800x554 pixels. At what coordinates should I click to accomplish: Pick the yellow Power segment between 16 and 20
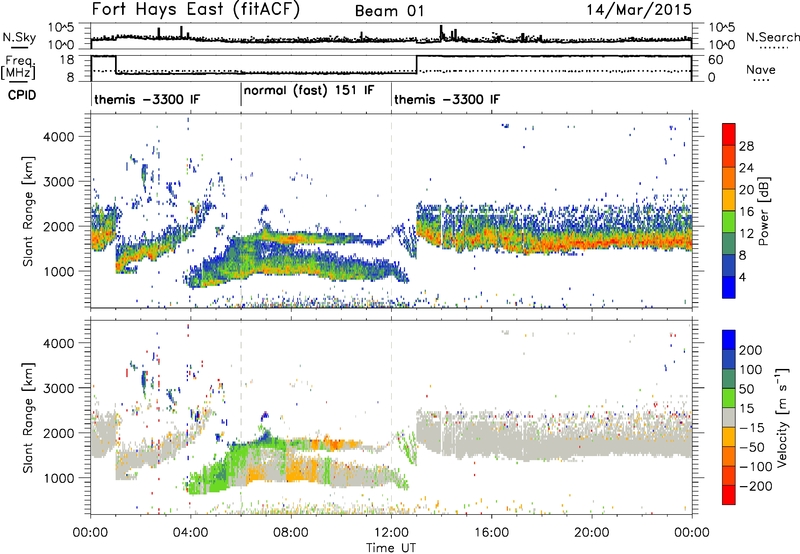click(x=729, y=200)
